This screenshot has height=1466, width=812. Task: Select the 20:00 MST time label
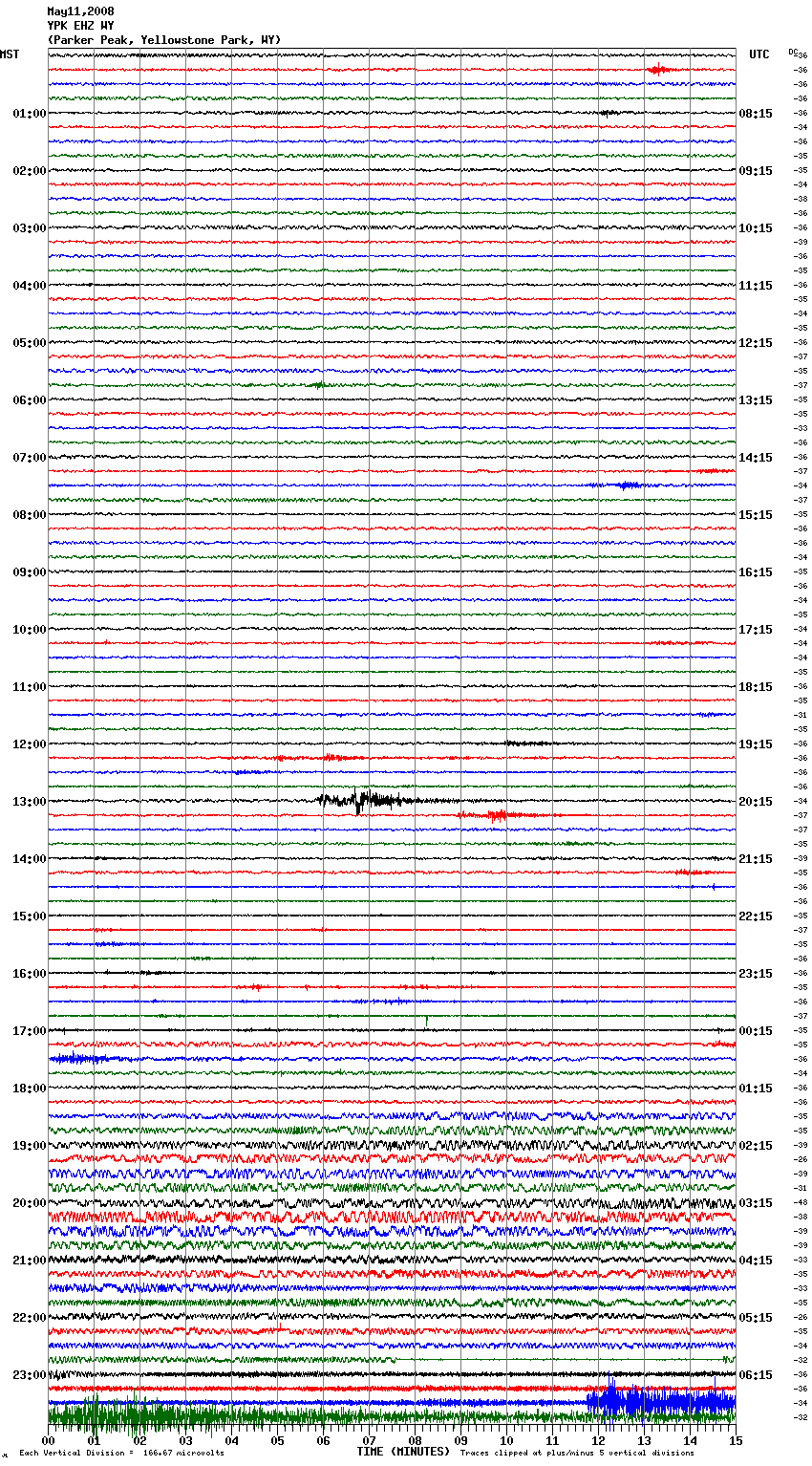[30, 1203]
